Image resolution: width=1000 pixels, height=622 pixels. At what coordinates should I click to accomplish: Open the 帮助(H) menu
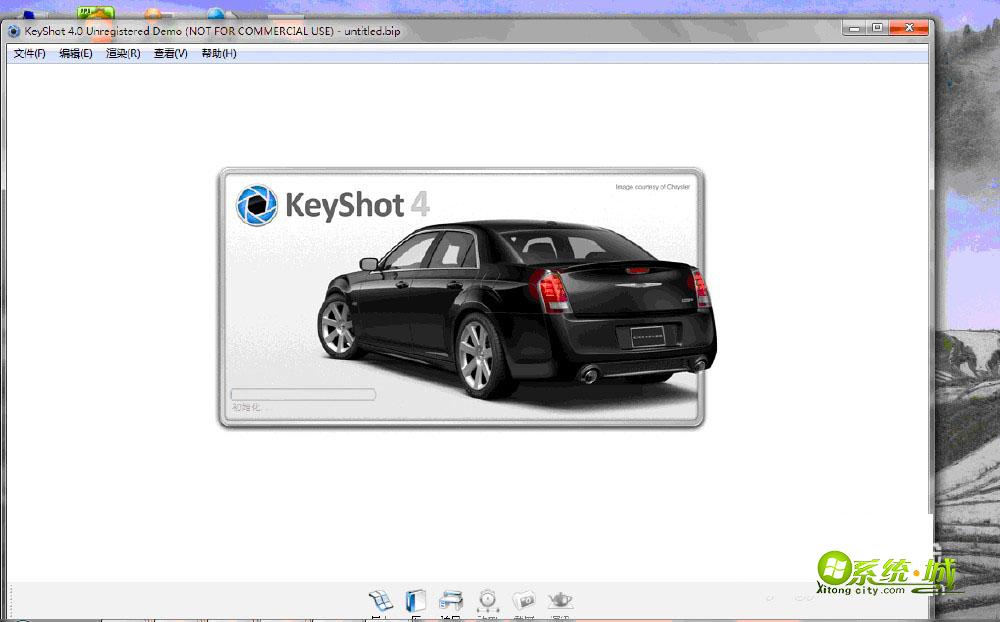(219, 54)
